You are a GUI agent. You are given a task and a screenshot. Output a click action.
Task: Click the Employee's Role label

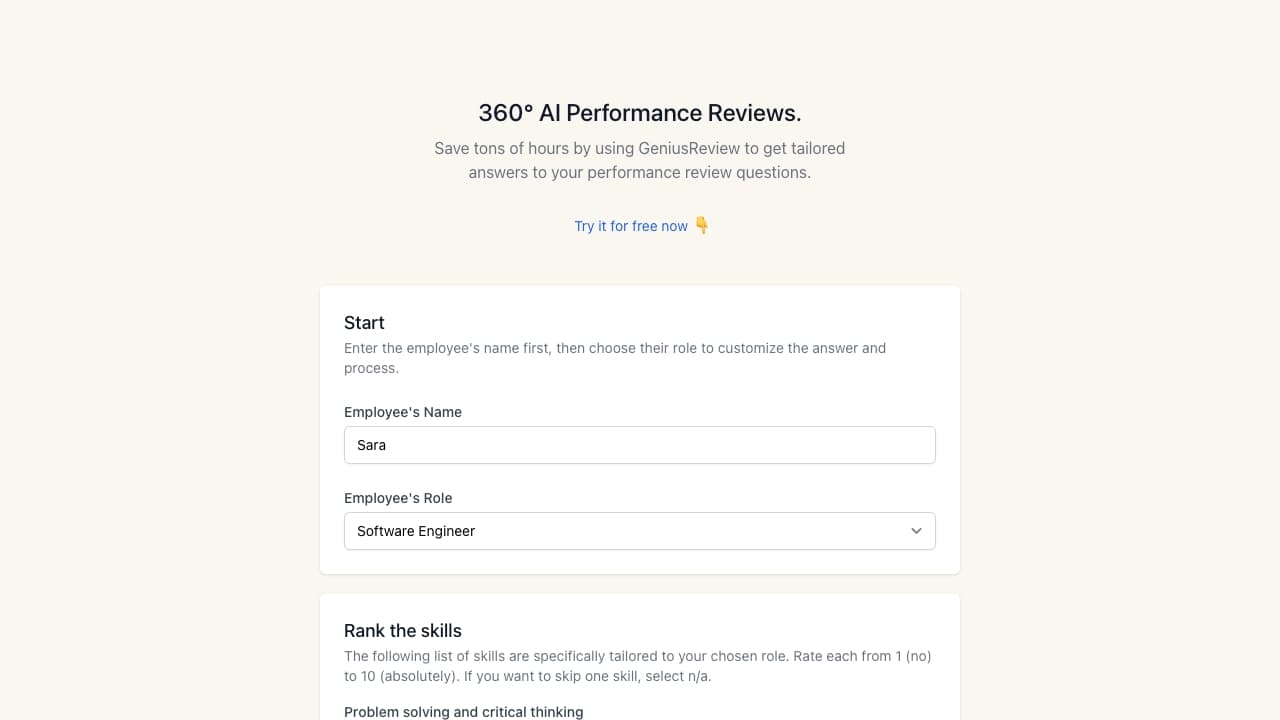point(398,498)
